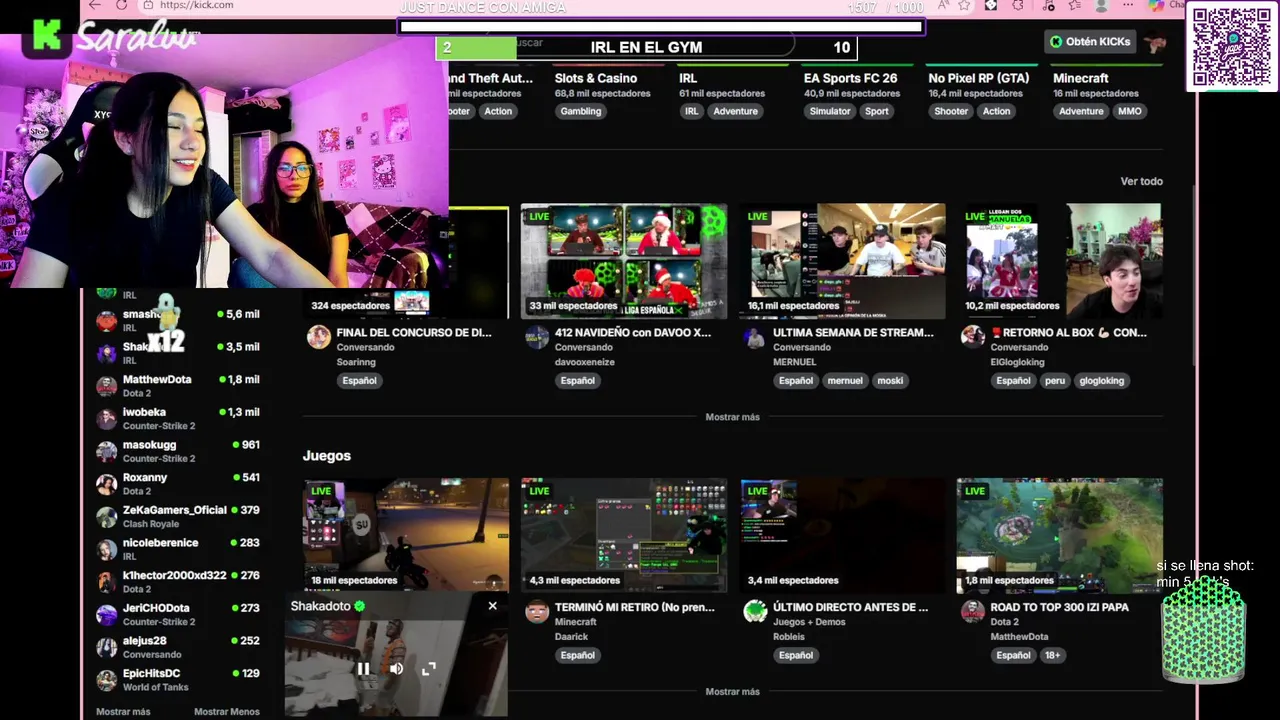Viewport: 1280px width, 720px height.
Task: Open the 412 NAVIDEÑO con DAVOO stream thumbnail
Action: [624, 261]
